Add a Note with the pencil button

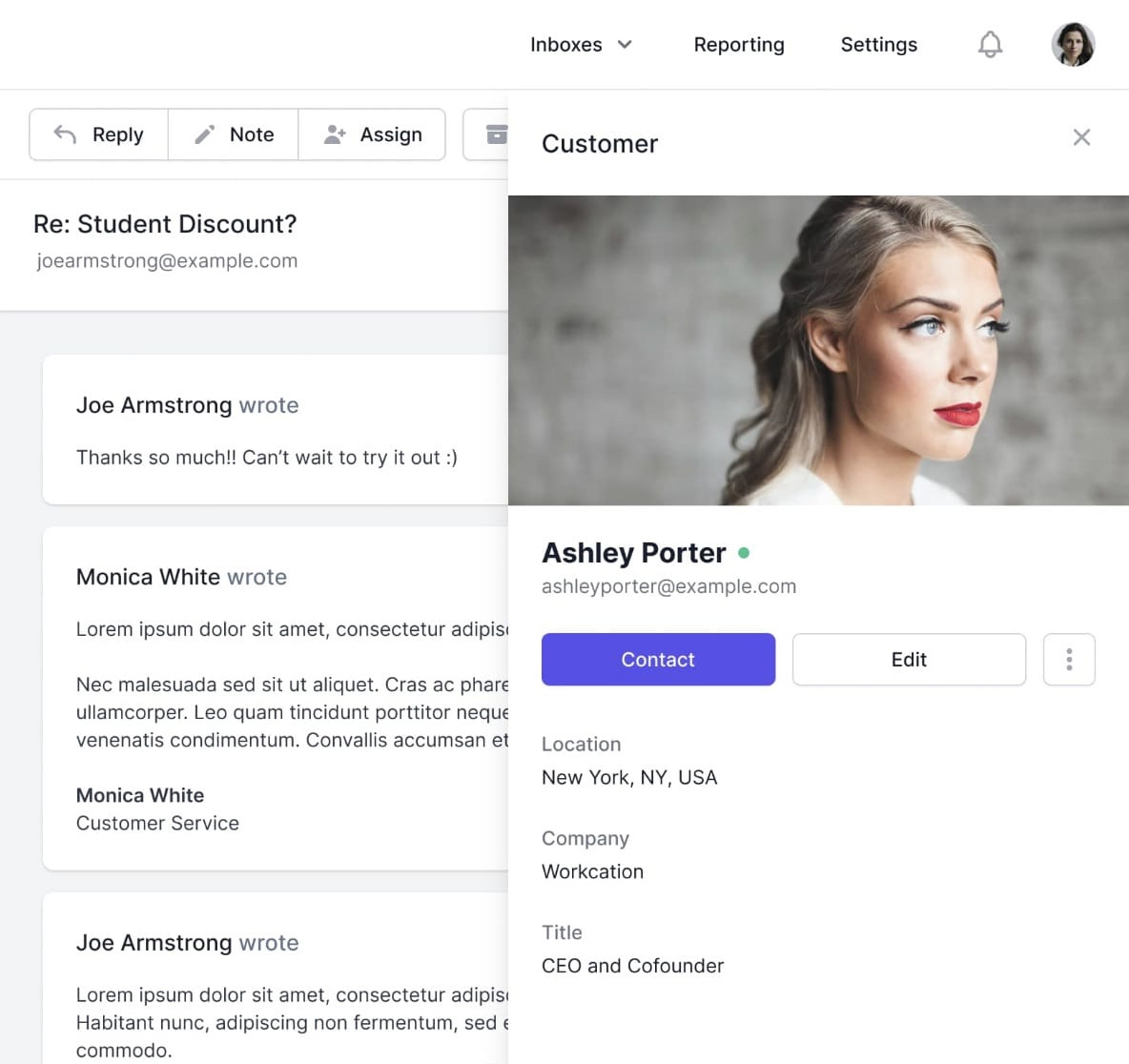[234, 134]
